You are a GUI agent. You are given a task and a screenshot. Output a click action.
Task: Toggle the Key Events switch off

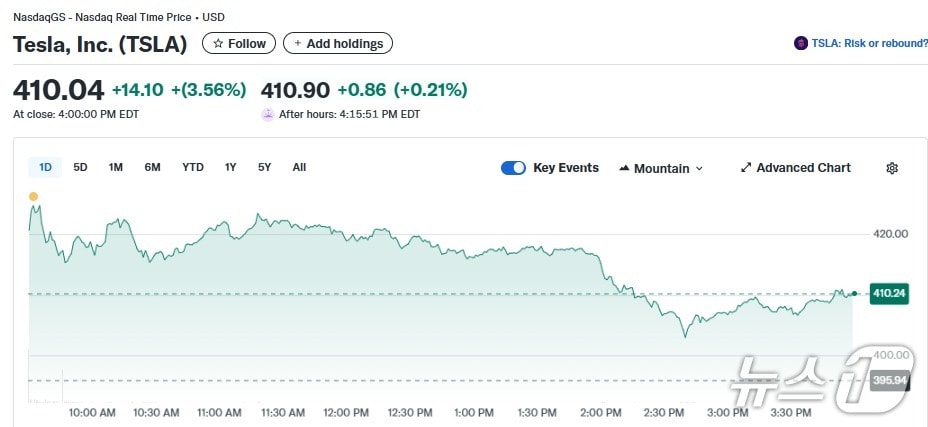pos(513,168)
